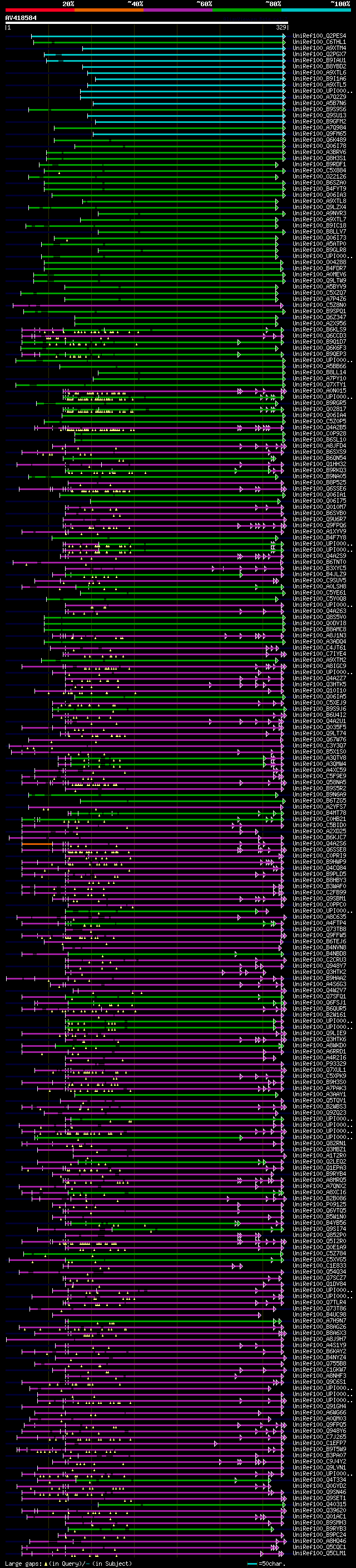Select label UniRef100_B3XYC5
The width and height of the screenshot is (356, 1568).
tap(319, 568)
